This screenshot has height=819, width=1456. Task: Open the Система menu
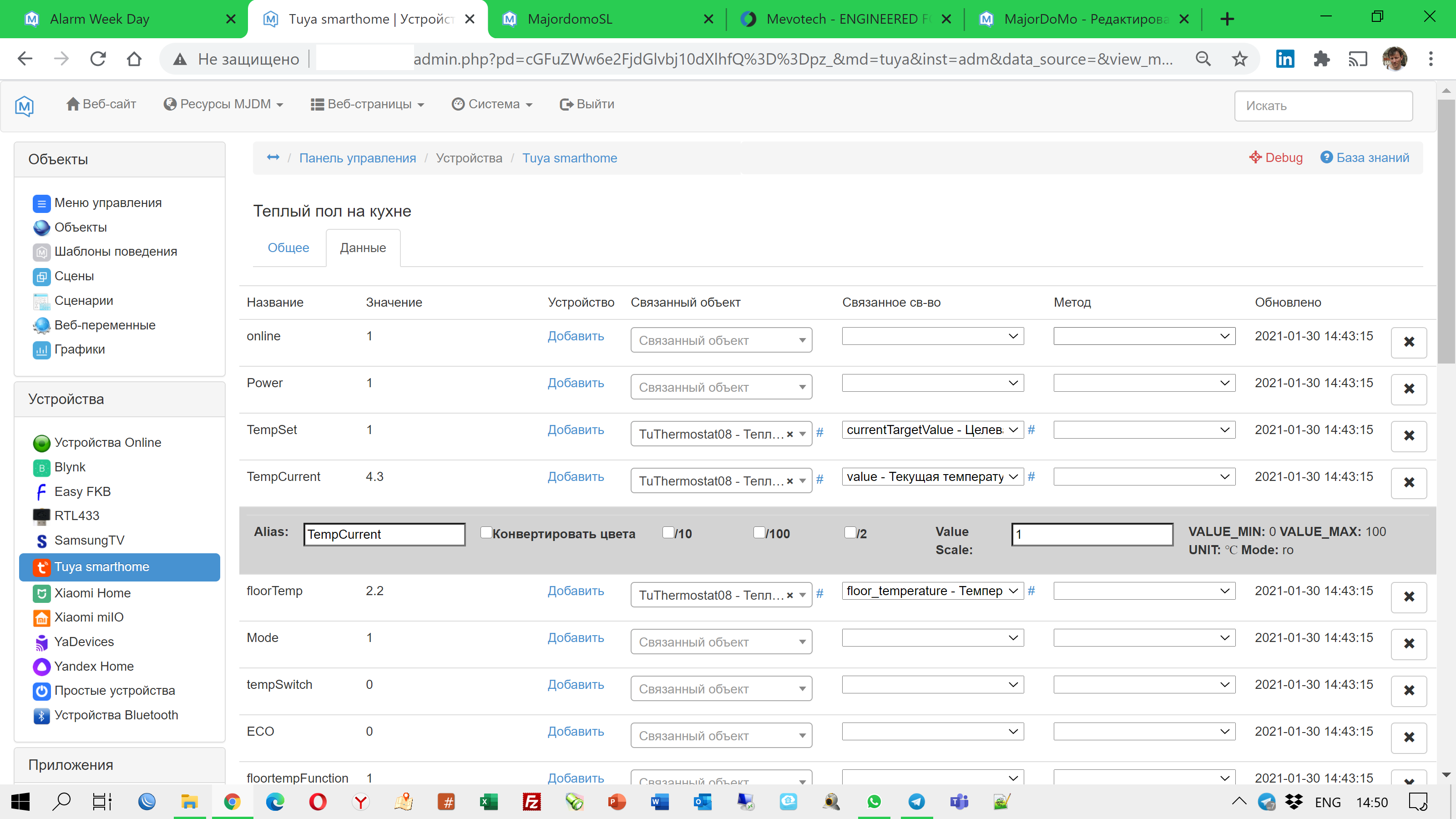pyautogui.click(x=492, y=104)
